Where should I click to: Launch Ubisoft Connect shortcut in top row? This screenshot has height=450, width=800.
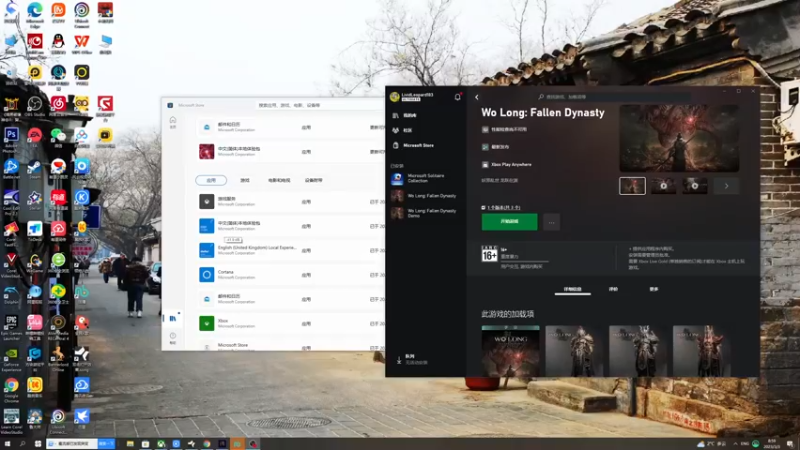[82, 13]
